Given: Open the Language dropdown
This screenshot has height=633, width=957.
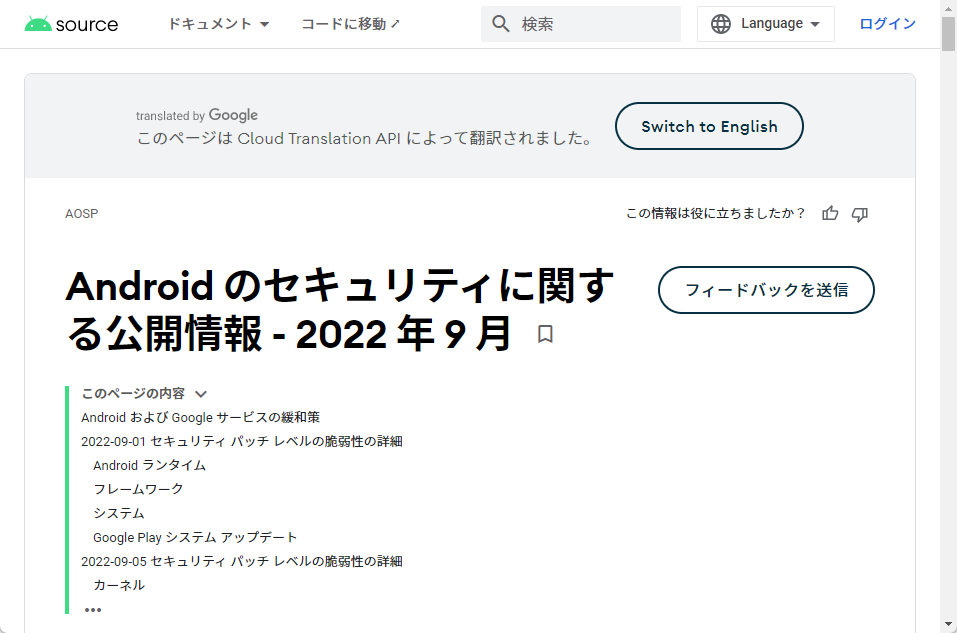Looking at the screenshot, I should 766,23.
